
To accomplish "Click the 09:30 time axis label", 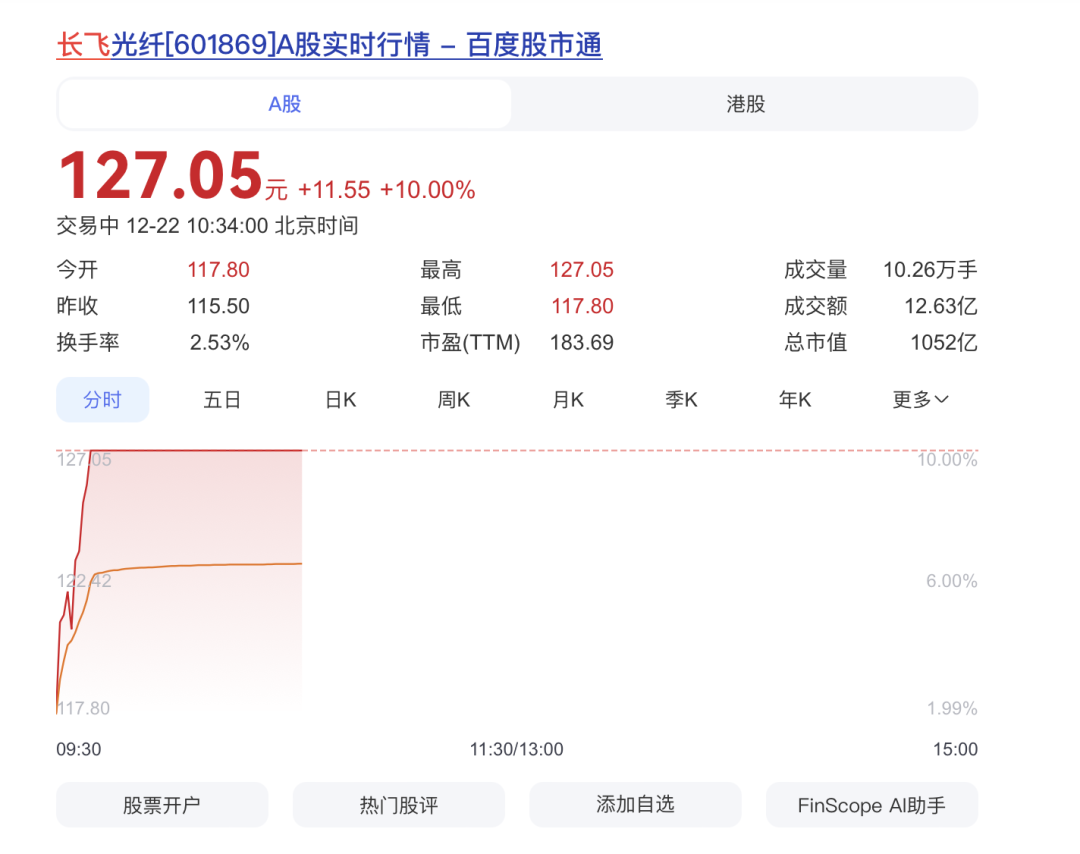I will click(x=79, y=749).
